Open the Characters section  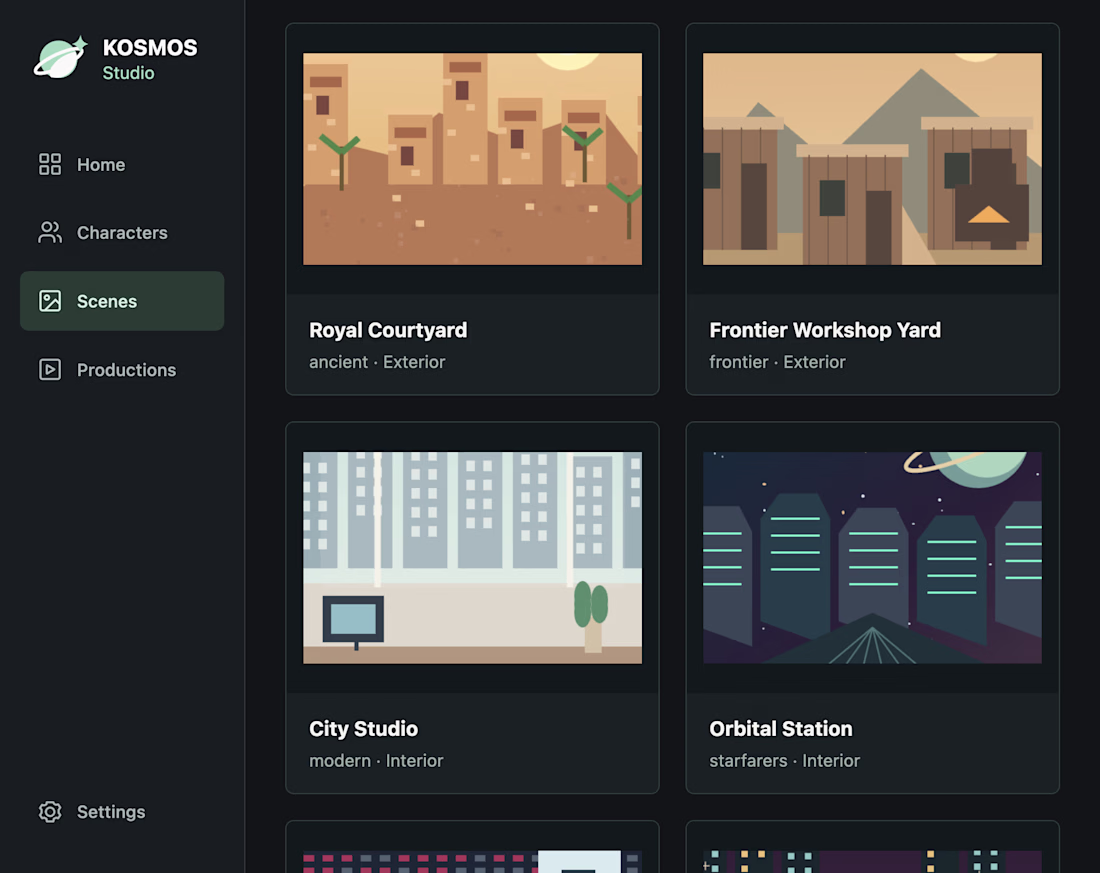[122, 232]
